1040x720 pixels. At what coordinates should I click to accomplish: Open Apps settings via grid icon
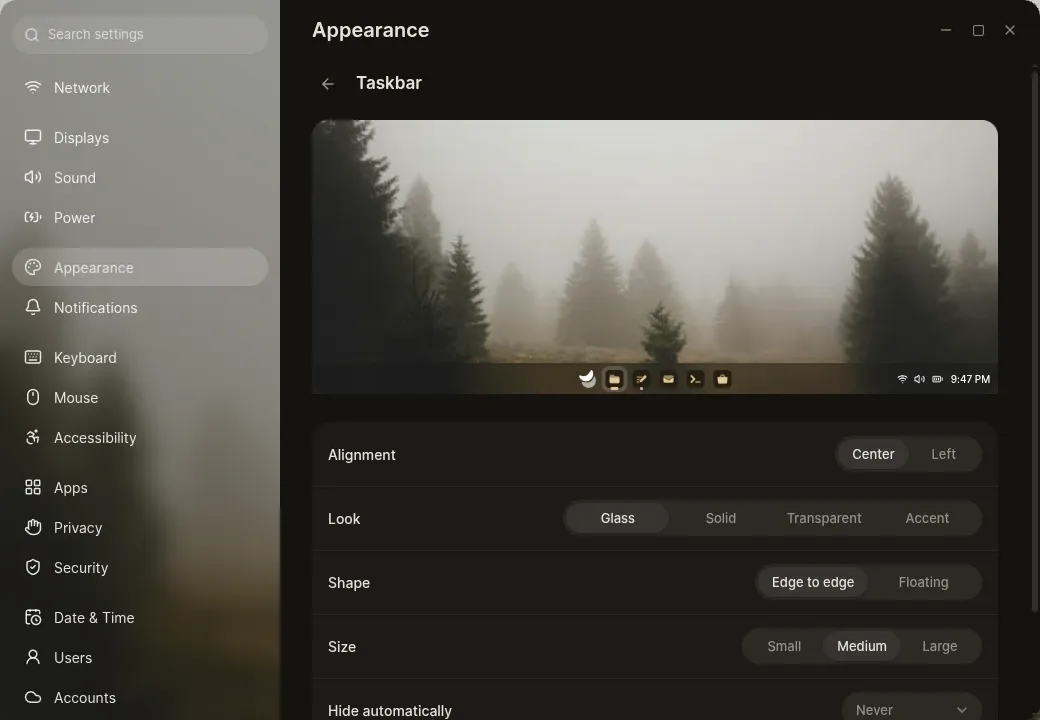click(x=32, y=487)
